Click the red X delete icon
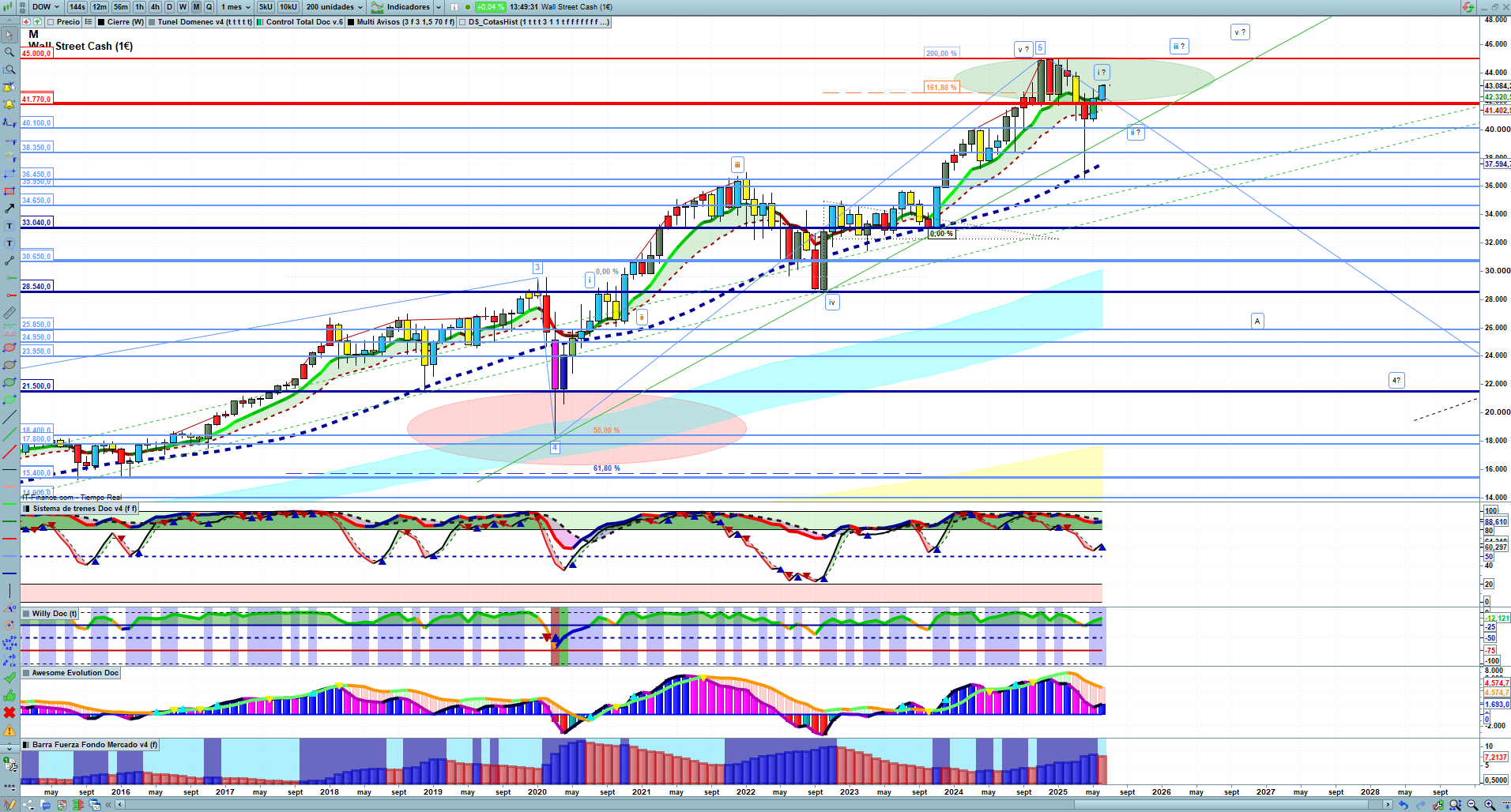1511x812 pixels. point(9,712)
